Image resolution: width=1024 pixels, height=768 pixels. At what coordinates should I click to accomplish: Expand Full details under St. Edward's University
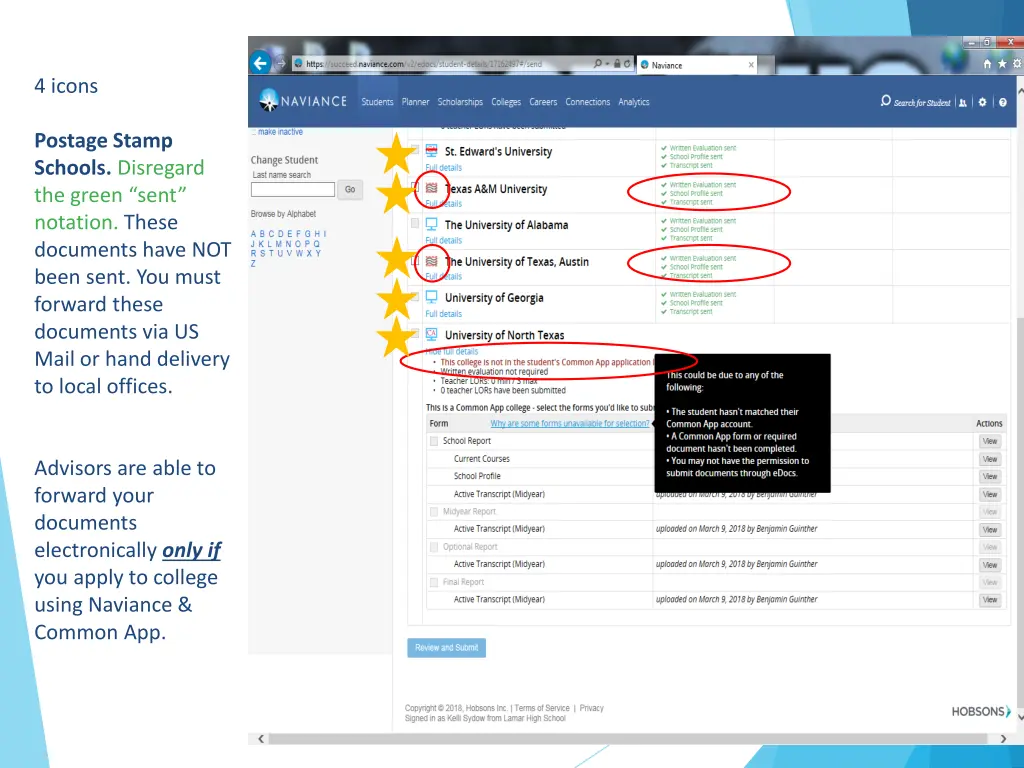(x=443, y=168)
